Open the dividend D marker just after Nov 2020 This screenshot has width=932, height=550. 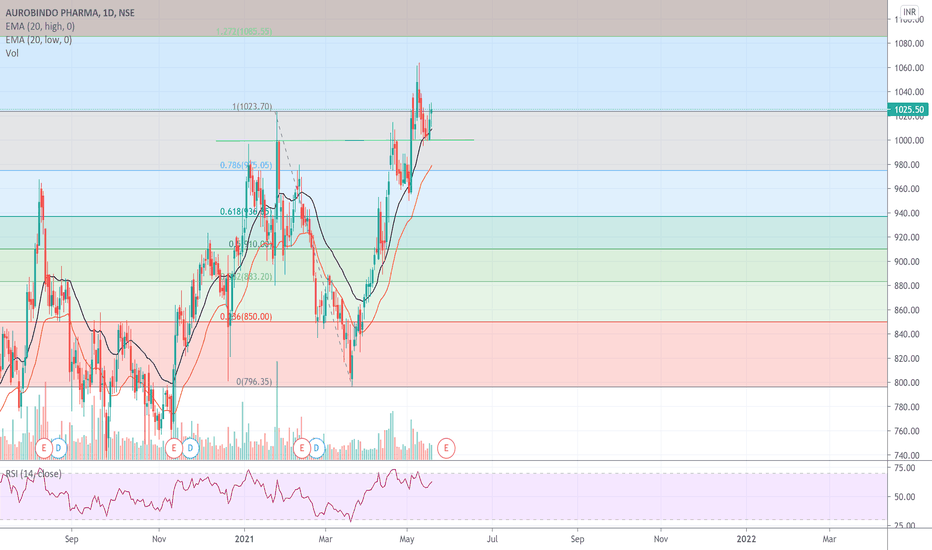(x=190, y=448)
